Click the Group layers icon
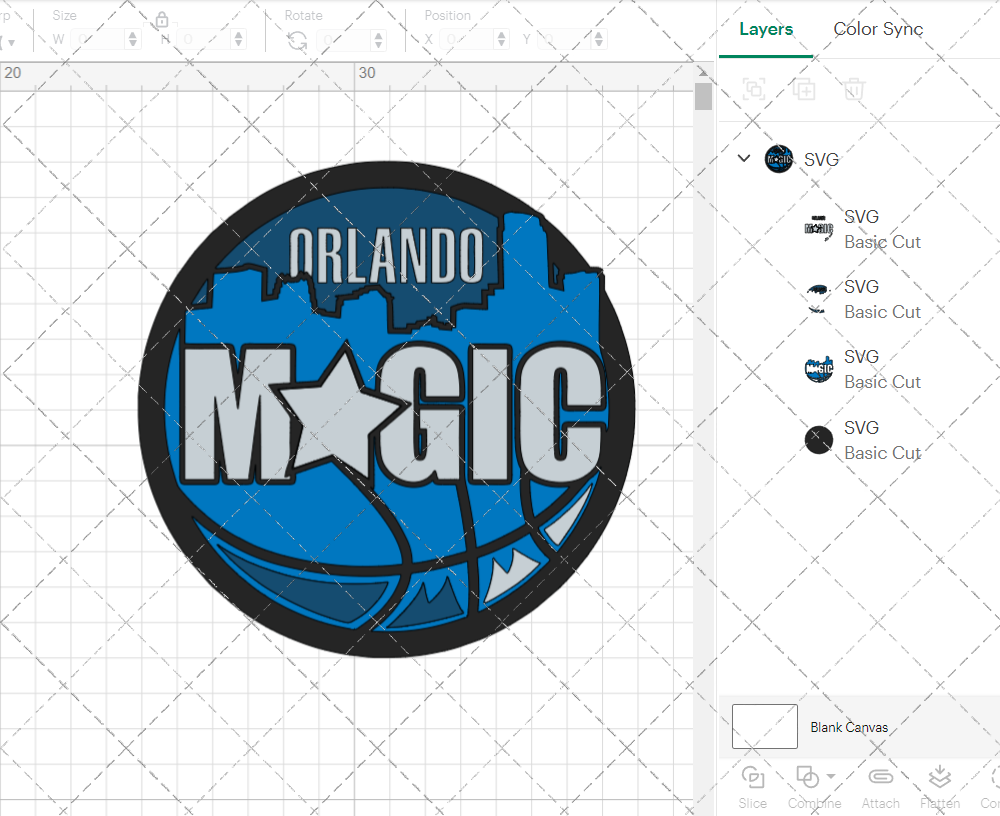1000x816 pixels. pyautogui.click(x=754, y=89)
